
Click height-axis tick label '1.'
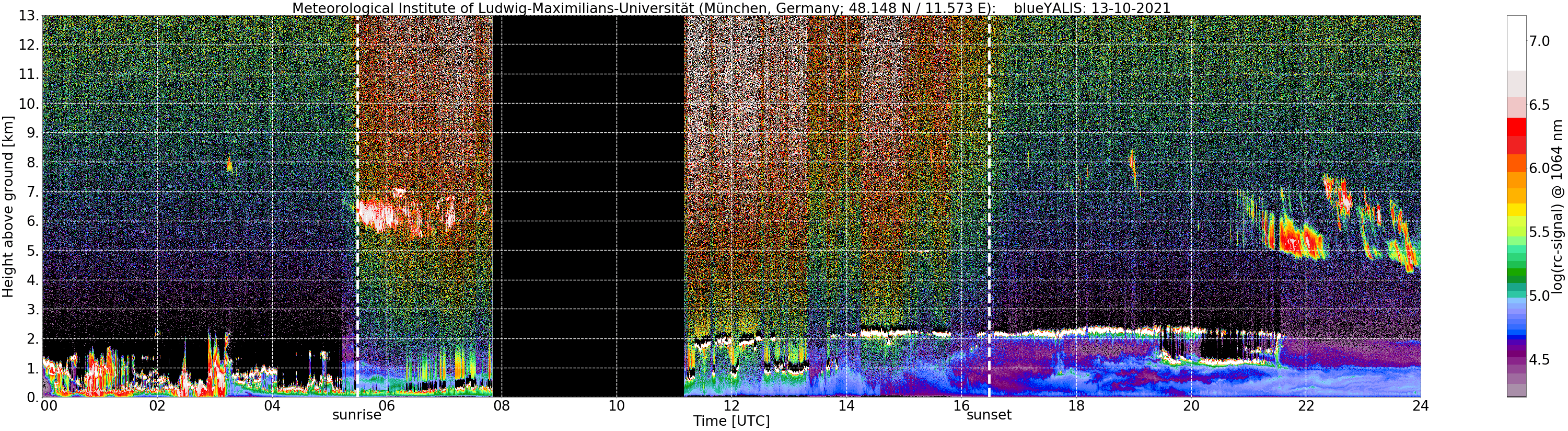point(32,368)
